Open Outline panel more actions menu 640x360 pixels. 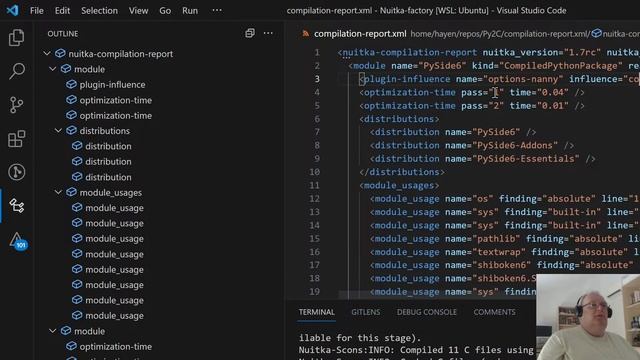tap(268, 33)
